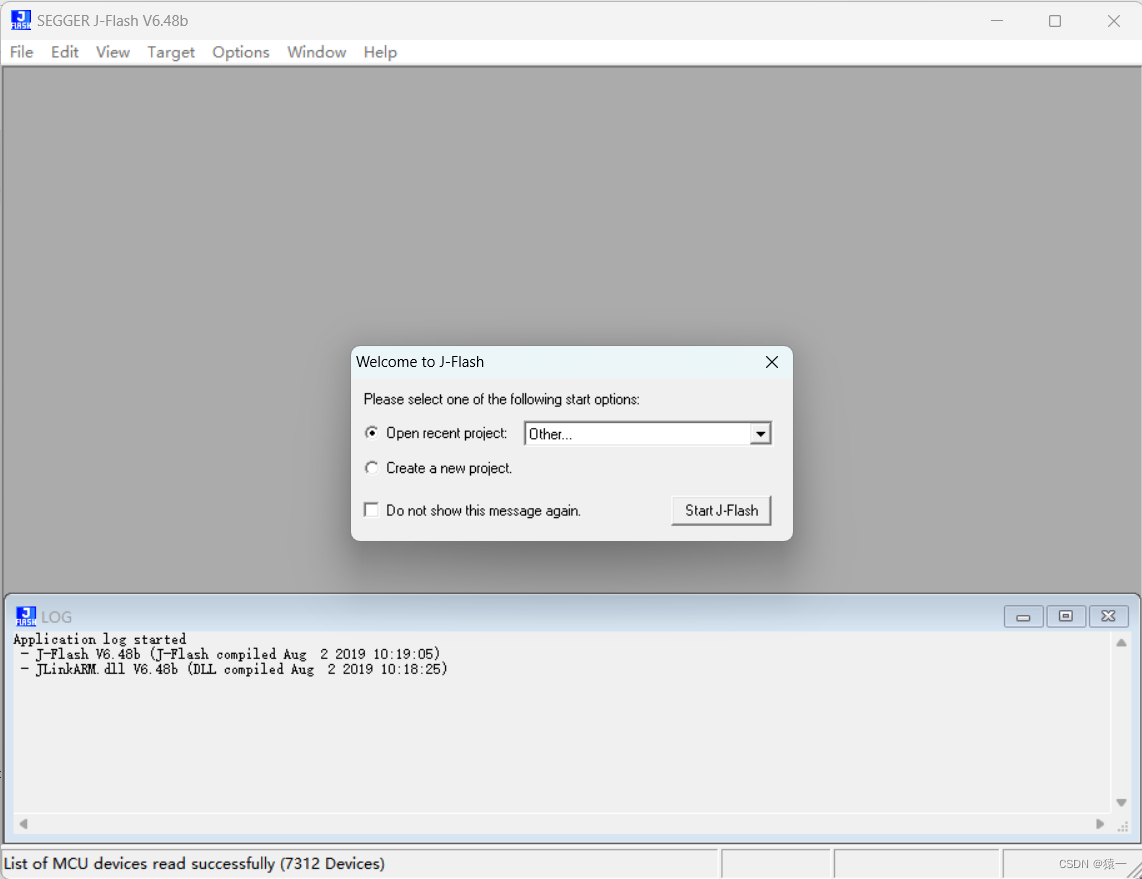
Task: Click the LOG scroll left arrow
Action: [23, 824]
